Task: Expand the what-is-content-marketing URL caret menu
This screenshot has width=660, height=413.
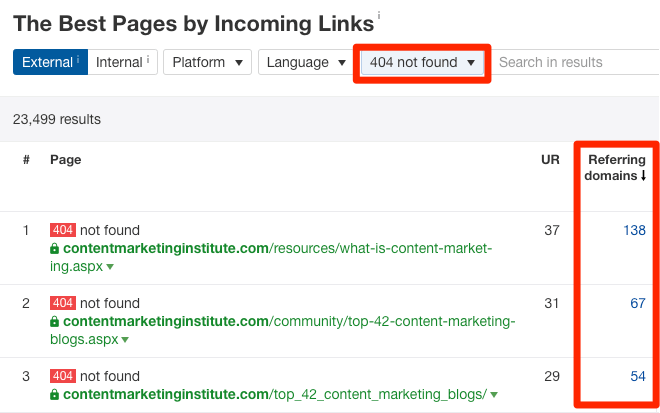Action: pos(110,268)
